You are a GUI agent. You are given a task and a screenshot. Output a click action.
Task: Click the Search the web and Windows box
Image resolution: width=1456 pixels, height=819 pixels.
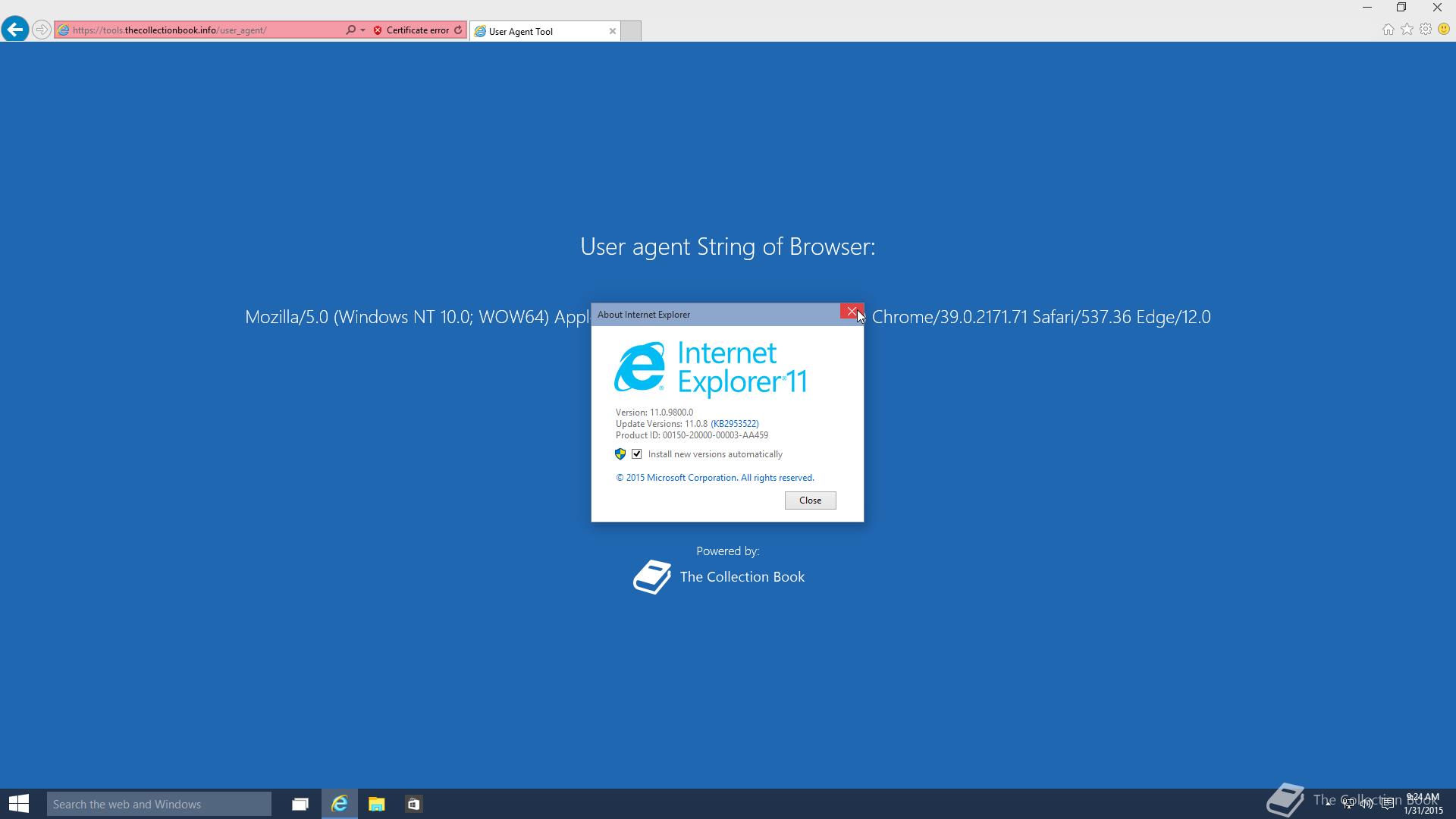pyautogui.click(x=159, y=804)
